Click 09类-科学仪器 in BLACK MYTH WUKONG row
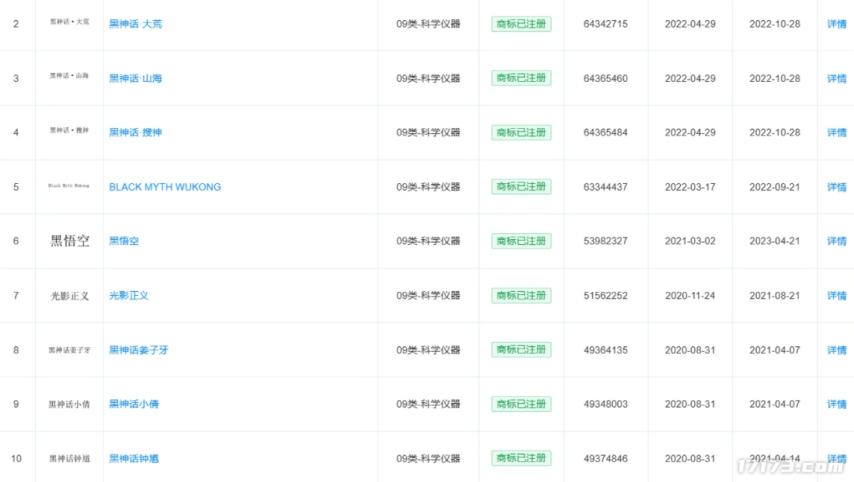Image resolution: width=854 pixels, height=482 pixels. [x=428, y=187]
